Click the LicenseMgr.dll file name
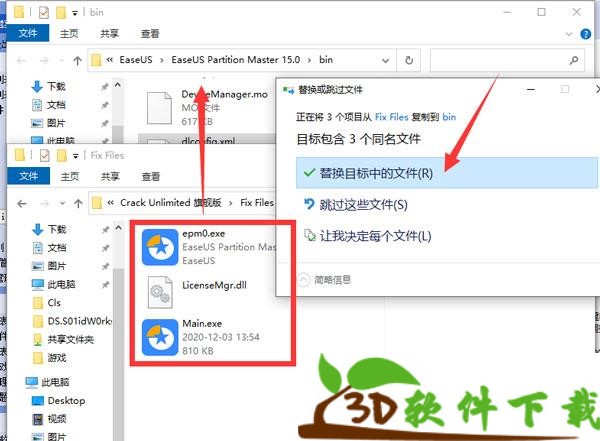Screen dimensions: 600x441 (214, 285)
